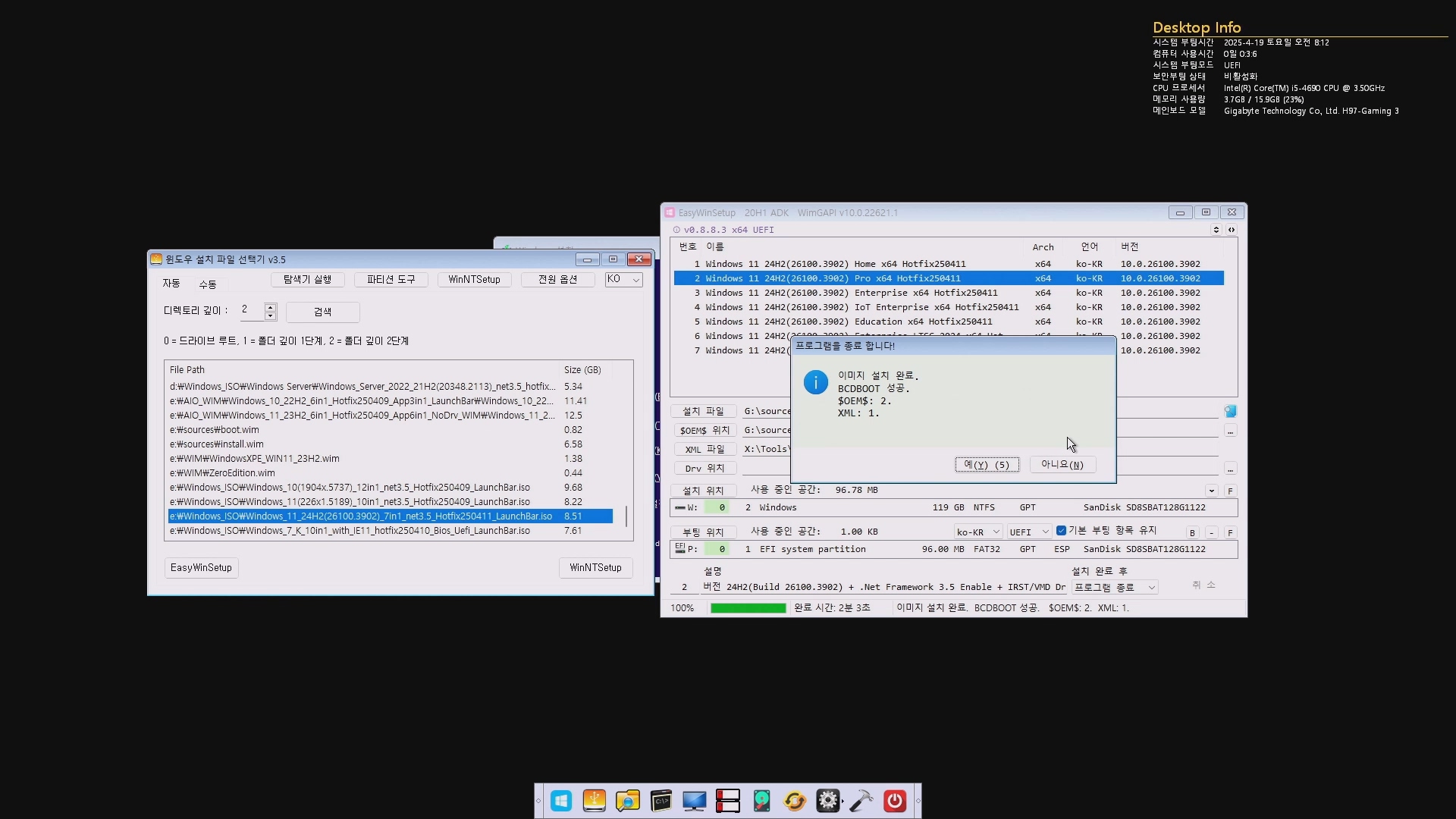Select the Windows_7_K_10in1 ISO file row
This screenshot has height=819, width=1456.
[350, 531]
